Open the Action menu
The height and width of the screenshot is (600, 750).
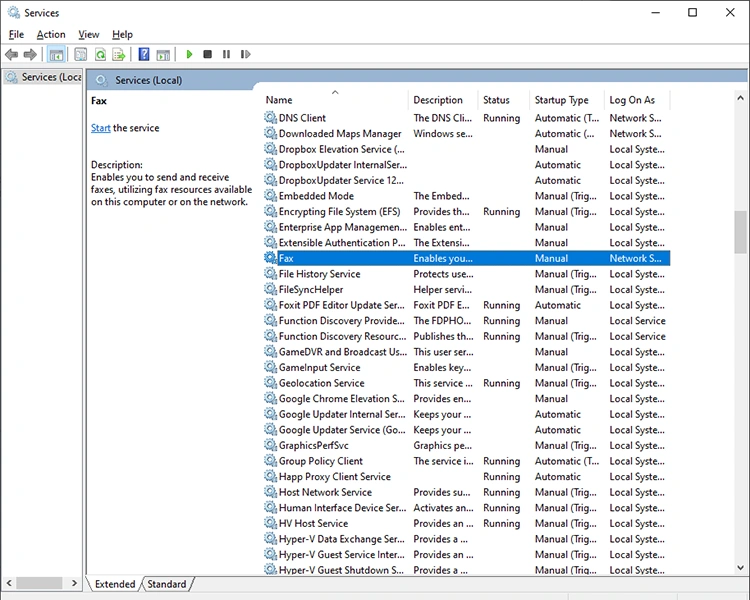(51, 34)
